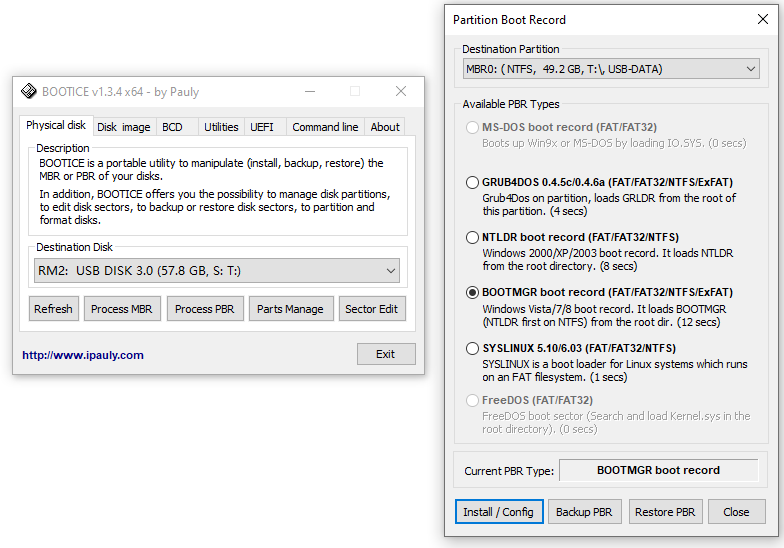The width and height of the screenshot is (784, 548).
Task: Open Destination Disk dropdown in BOOTICE
Action: tap(216, 270)
